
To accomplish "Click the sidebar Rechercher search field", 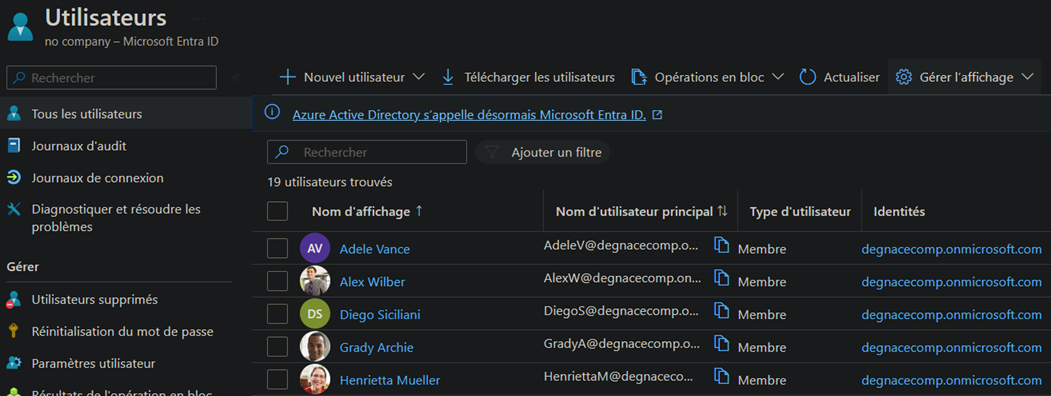I will [x=111, y=78].
